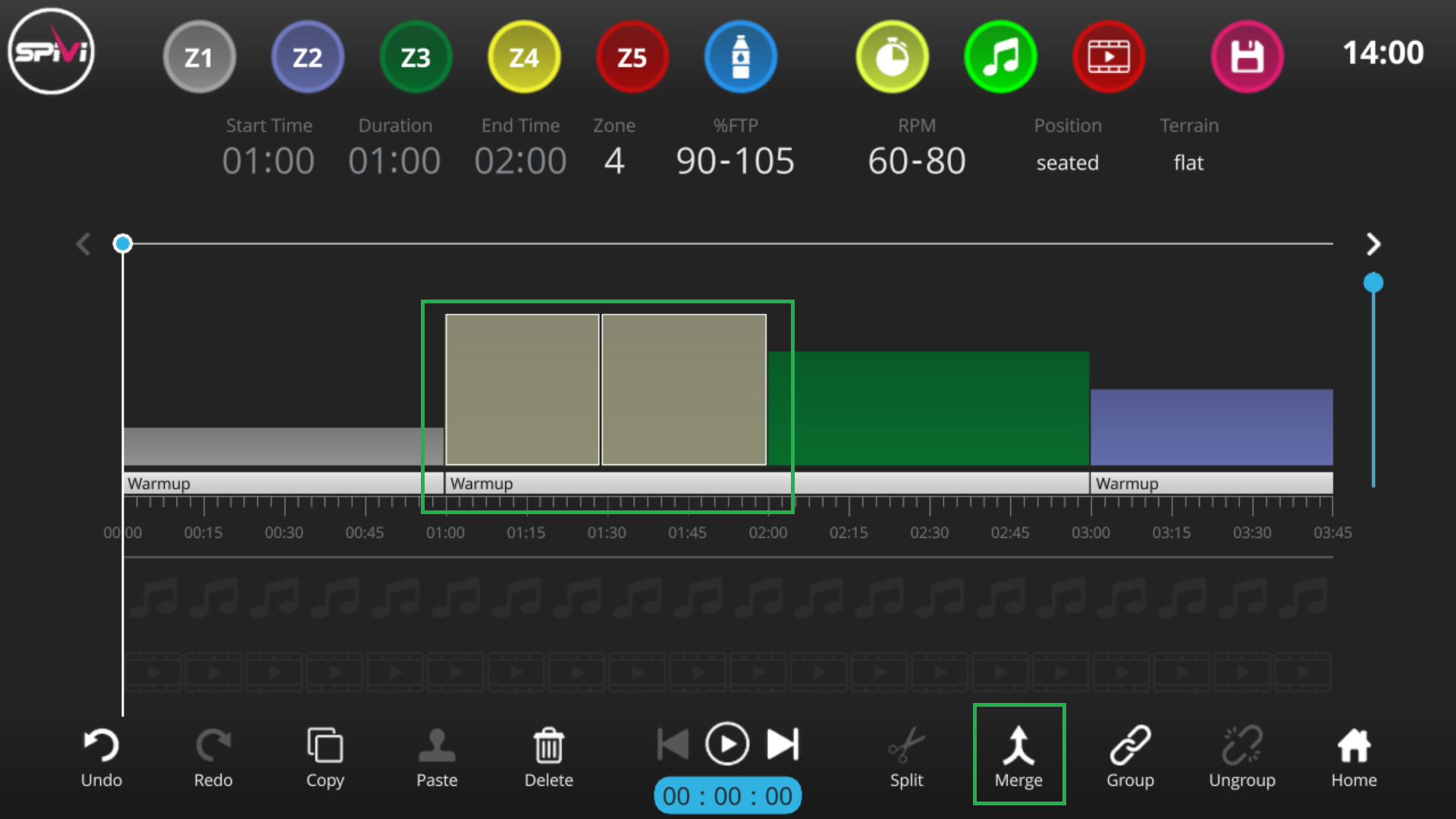Click the Undo button
The height and width of the screenshot is (819, 1456).
point(102,757)
